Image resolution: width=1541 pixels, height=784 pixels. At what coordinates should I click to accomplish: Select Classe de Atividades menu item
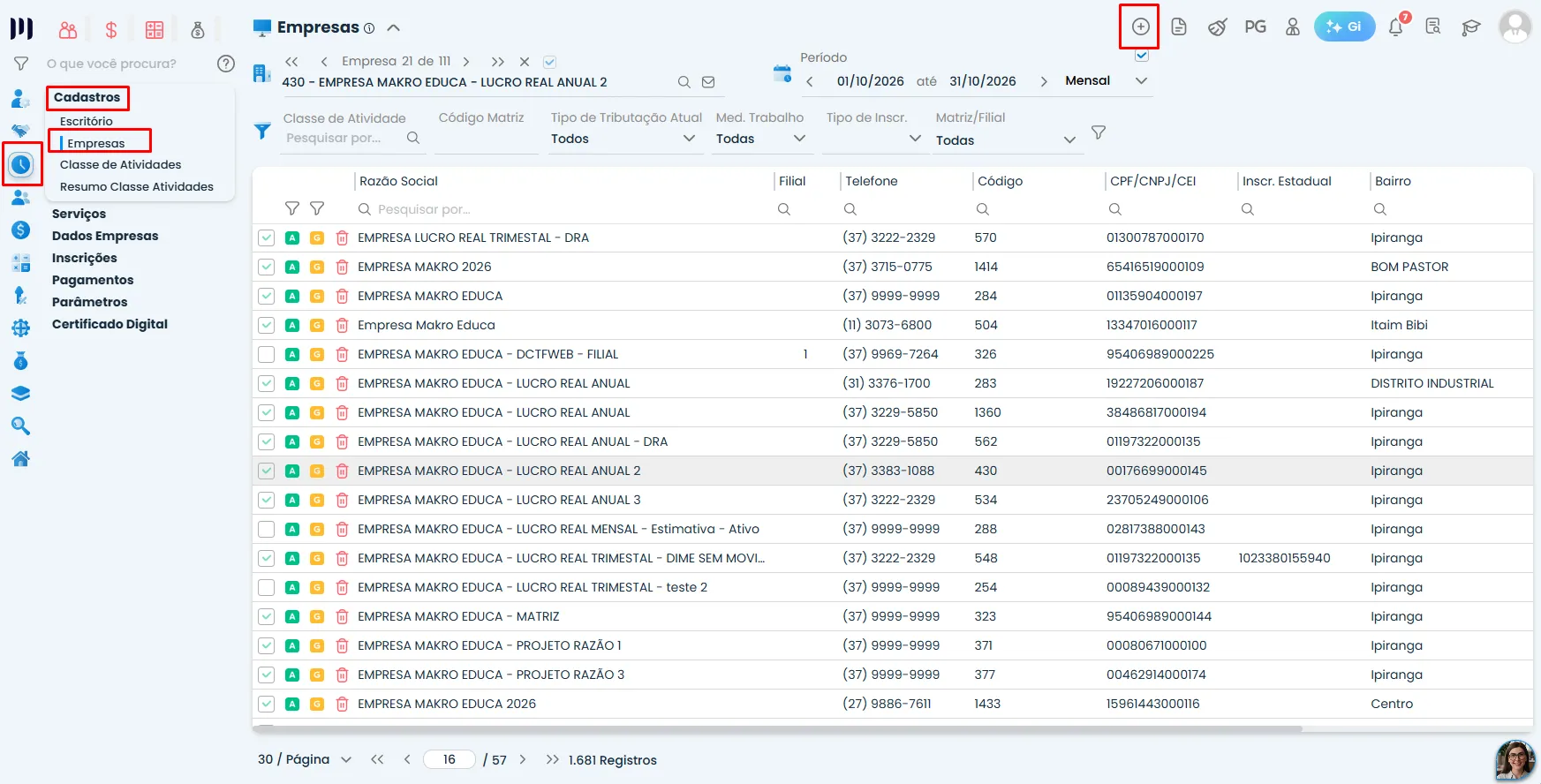[x=120, y=164]
